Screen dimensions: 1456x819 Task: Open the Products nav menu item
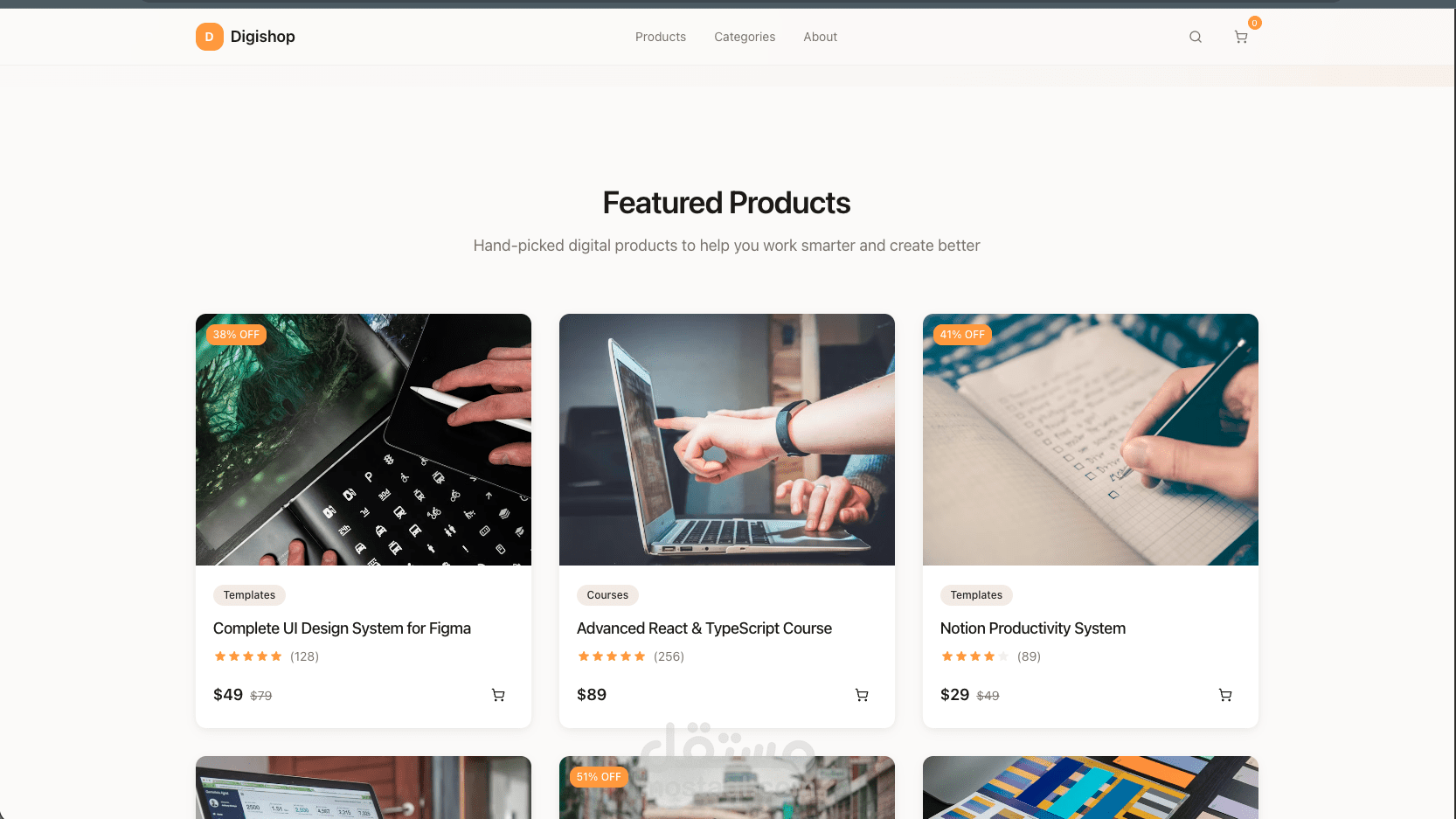click(661, 37)
